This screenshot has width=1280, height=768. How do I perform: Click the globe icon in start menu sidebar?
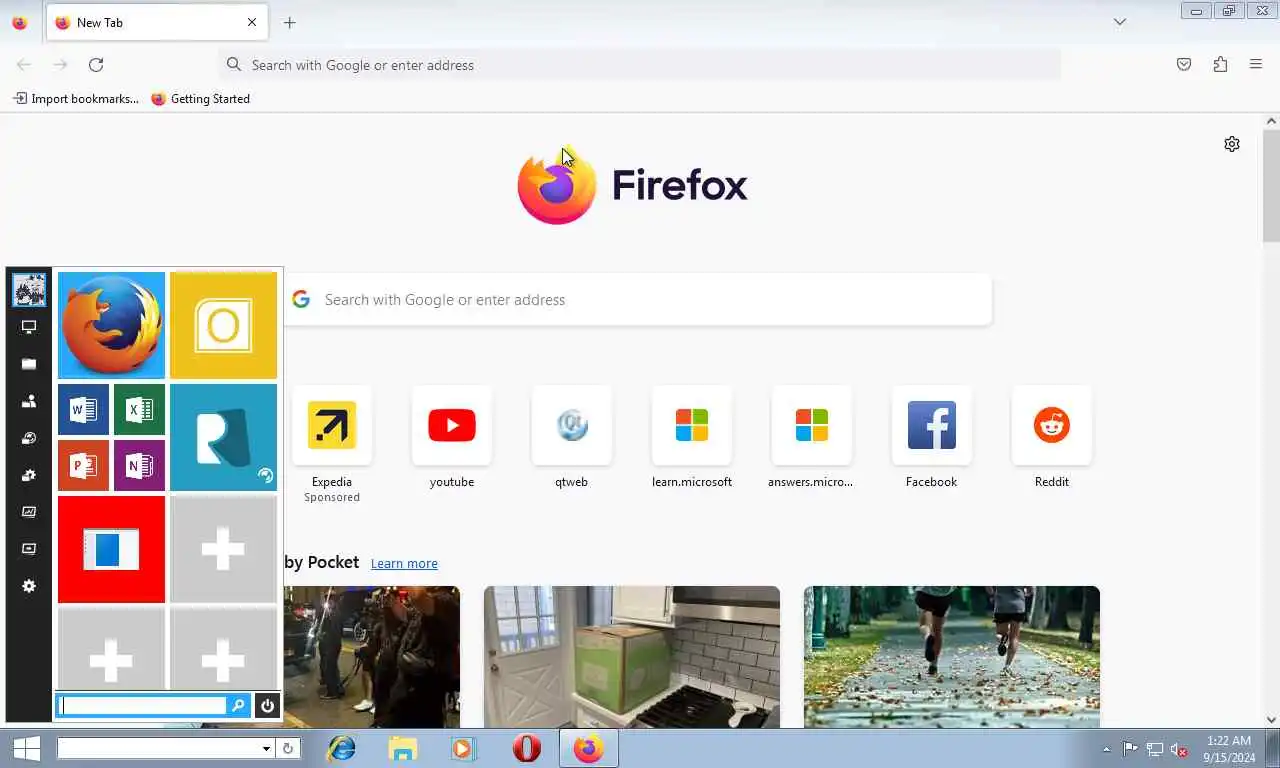pyautogui.click(x=29, y=438)
